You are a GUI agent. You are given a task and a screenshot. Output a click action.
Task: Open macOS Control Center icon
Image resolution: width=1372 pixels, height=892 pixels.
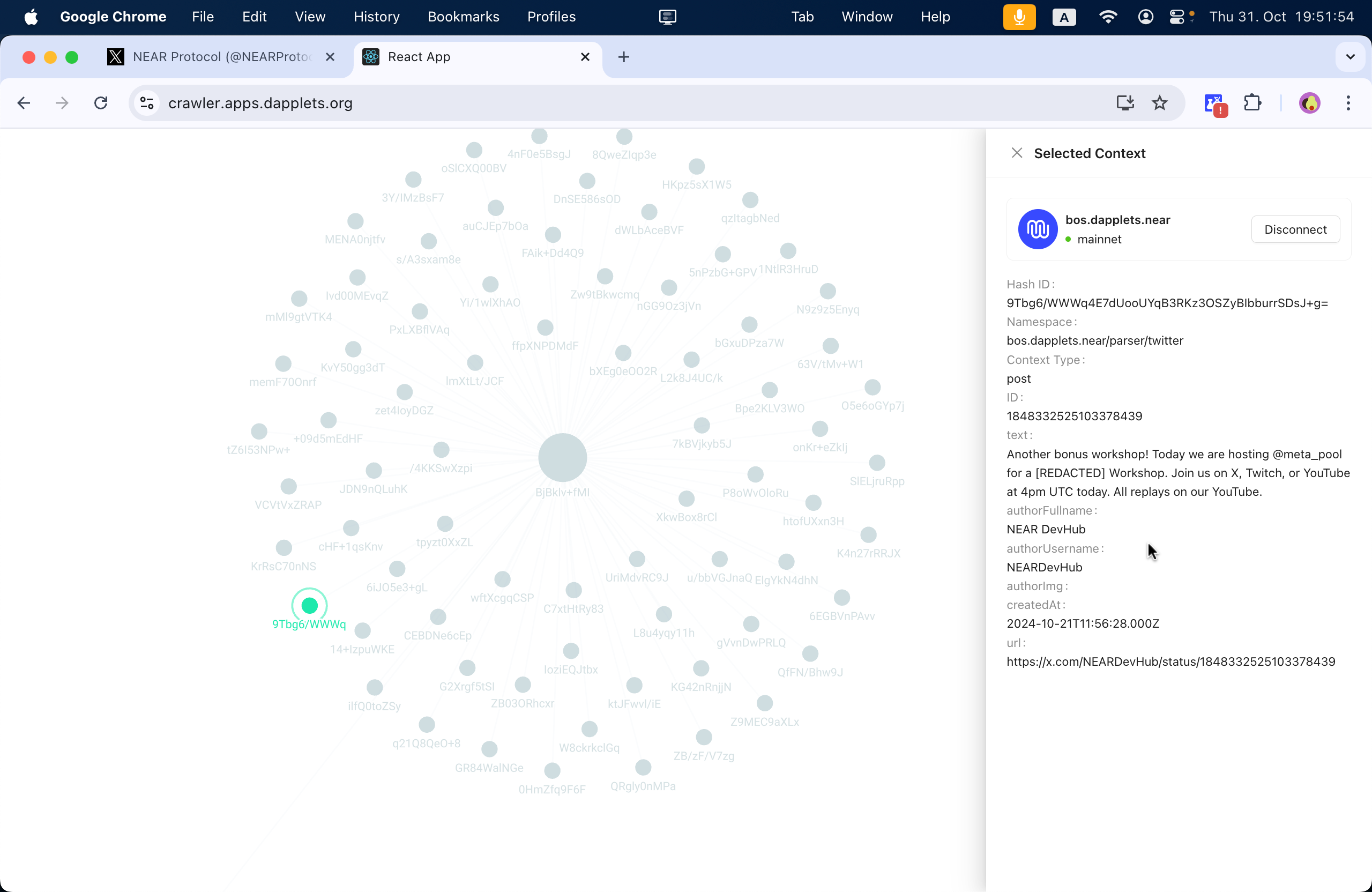(x=1176, y=17)
